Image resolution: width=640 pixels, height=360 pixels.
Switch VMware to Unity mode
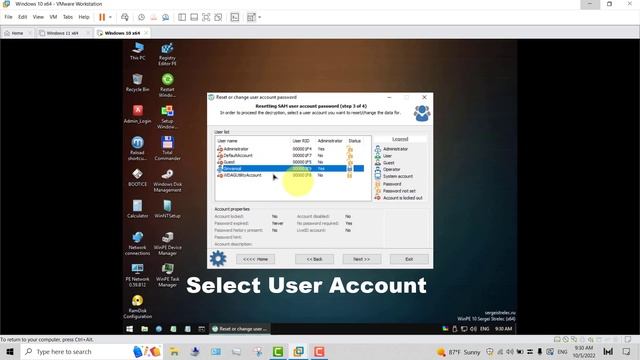coord(218,17)
